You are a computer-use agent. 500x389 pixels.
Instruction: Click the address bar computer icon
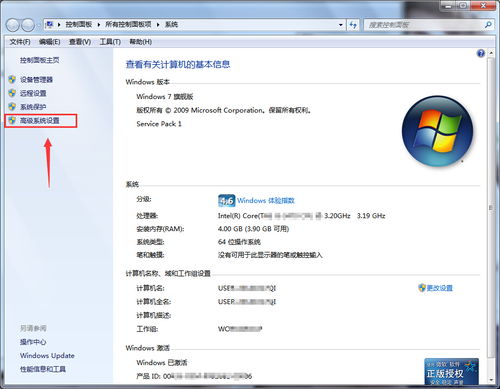click(x=50, y=24)
